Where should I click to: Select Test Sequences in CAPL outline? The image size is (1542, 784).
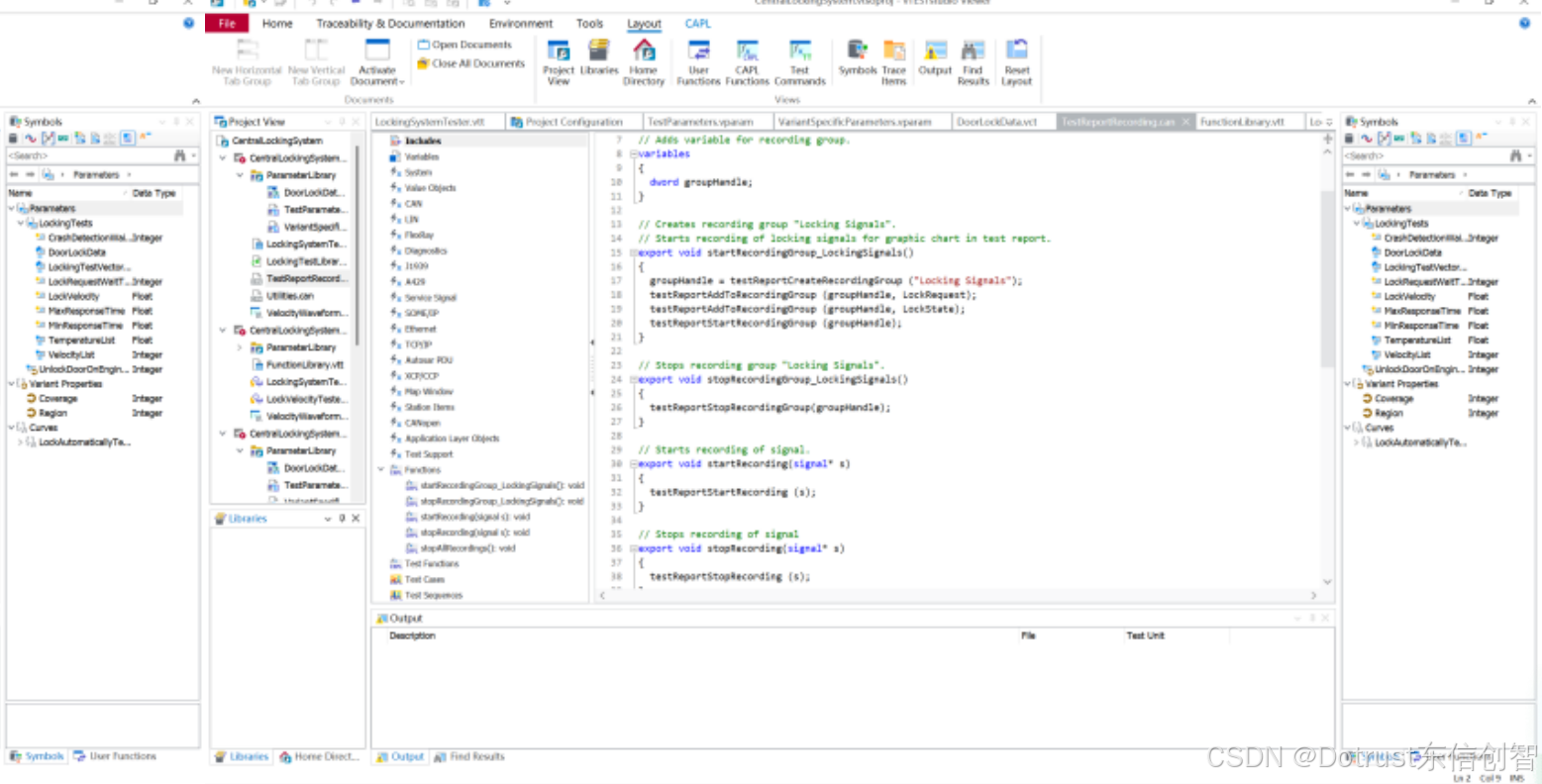point(433,596)
